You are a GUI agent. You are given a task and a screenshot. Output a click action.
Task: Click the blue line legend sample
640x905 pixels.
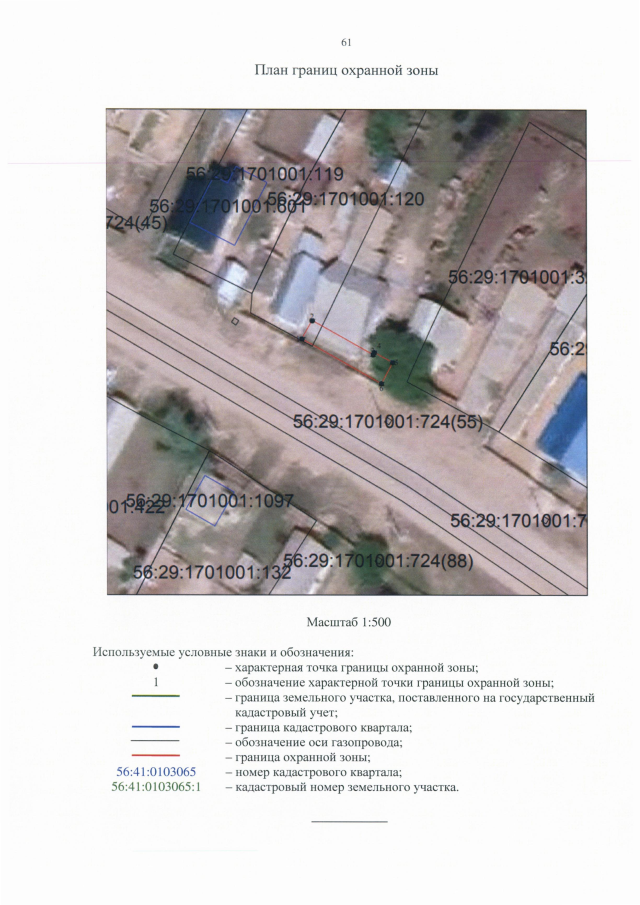(156, 727)
